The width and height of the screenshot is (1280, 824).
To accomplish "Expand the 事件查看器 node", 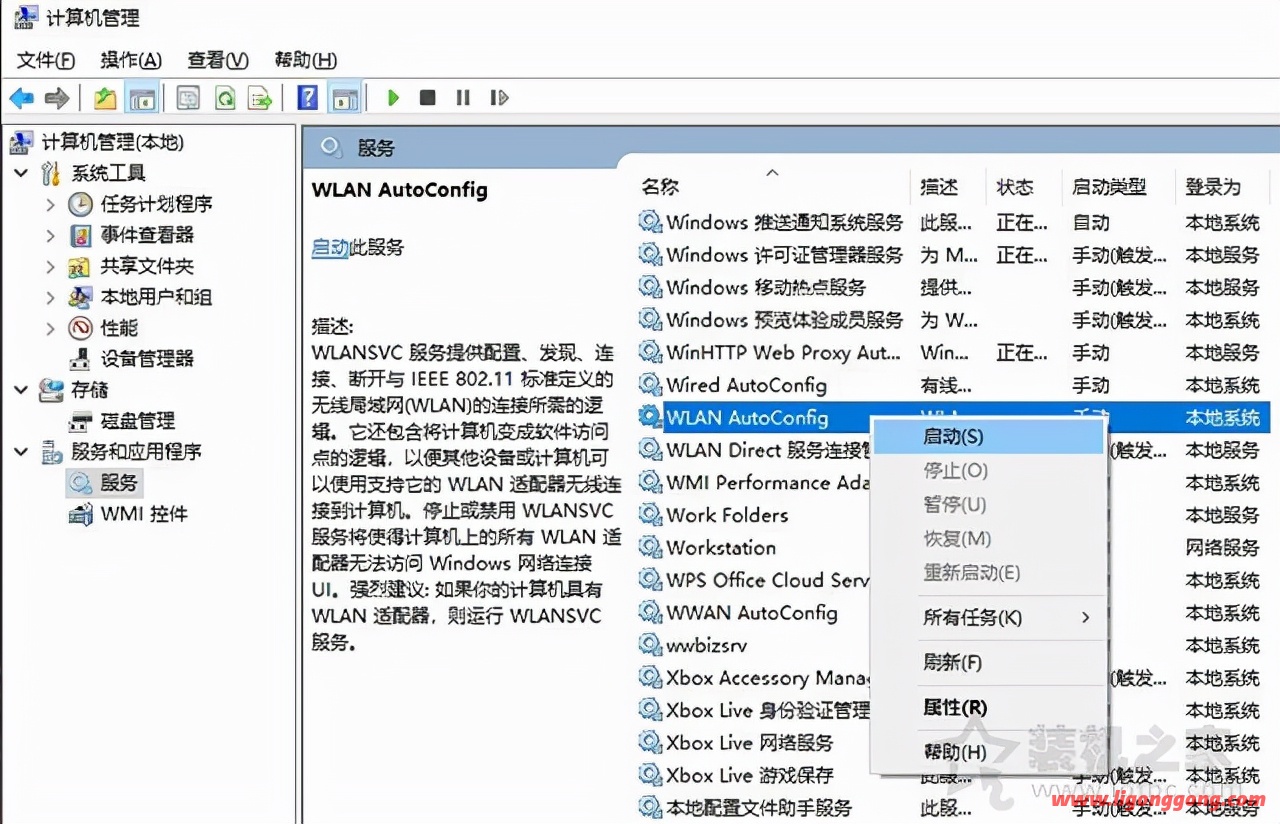I will [x=50, y=235].
